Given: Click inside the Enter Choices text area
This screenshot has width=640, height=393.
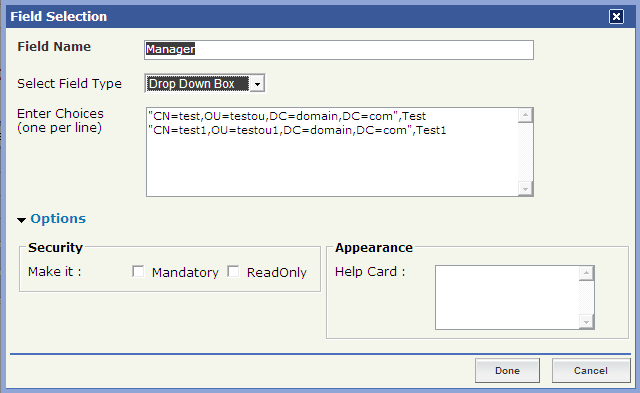Looking at the screenshot, I should (332, 152).
